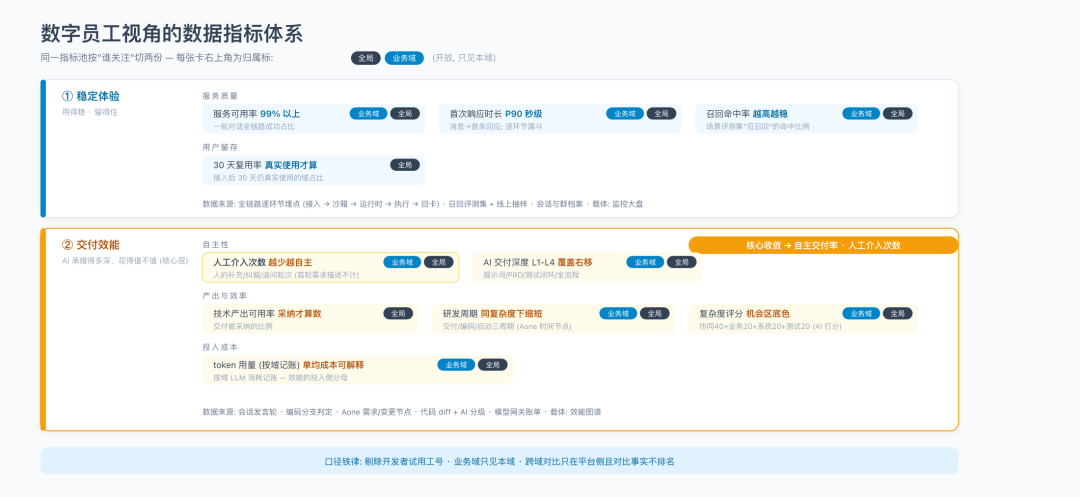Click the 交付被采纳的比例 description
This screenshot has width=1080, height=497.
click(243, 326)
